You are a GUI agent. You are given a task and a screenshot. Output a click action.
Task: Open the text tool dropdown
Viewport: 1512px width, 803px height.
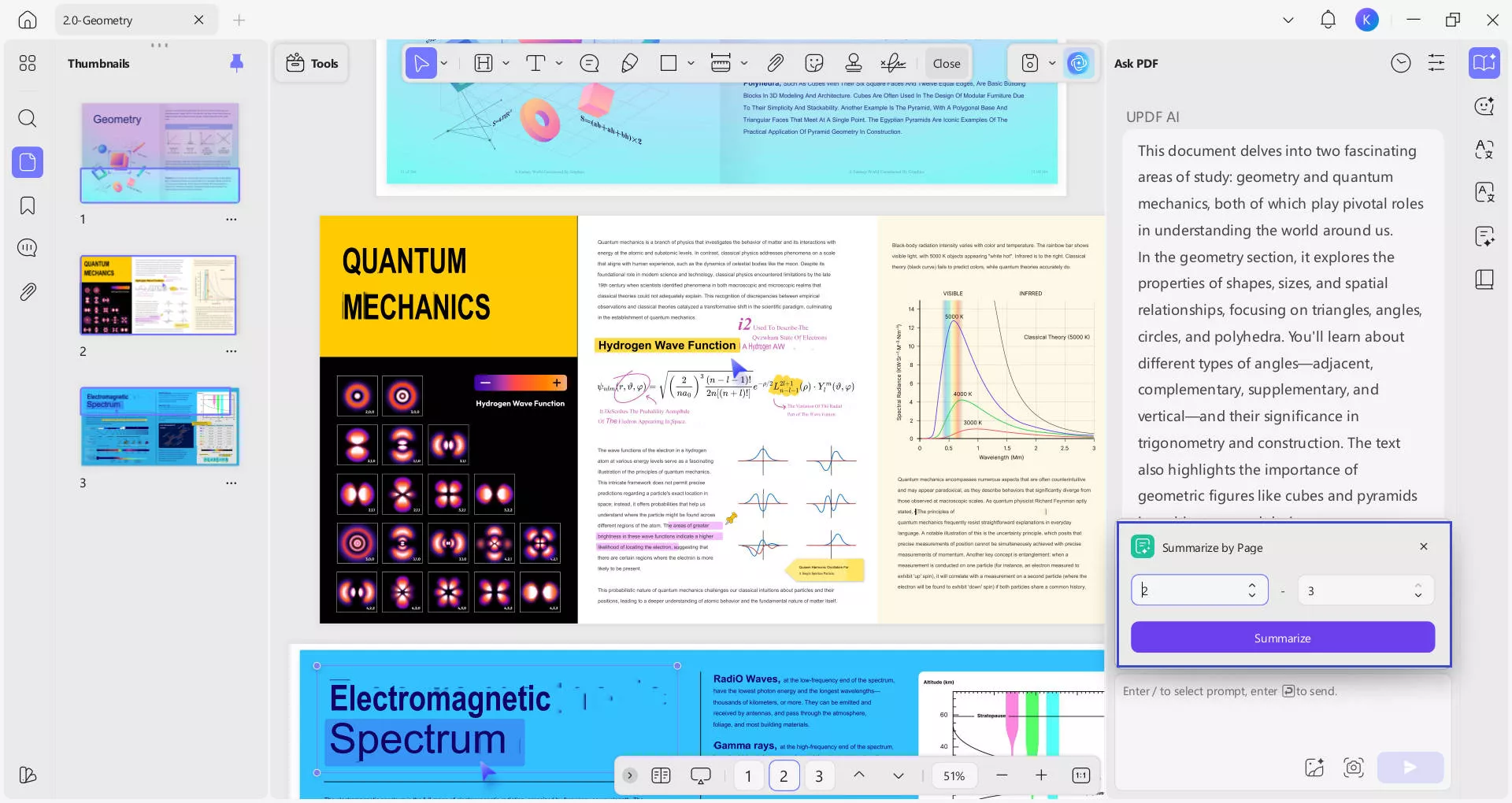(558, 63)
